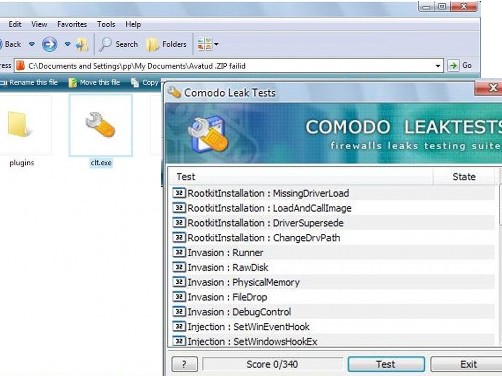Start the leak tests with Test button
502x376 pixels.
tap(386, 364)
